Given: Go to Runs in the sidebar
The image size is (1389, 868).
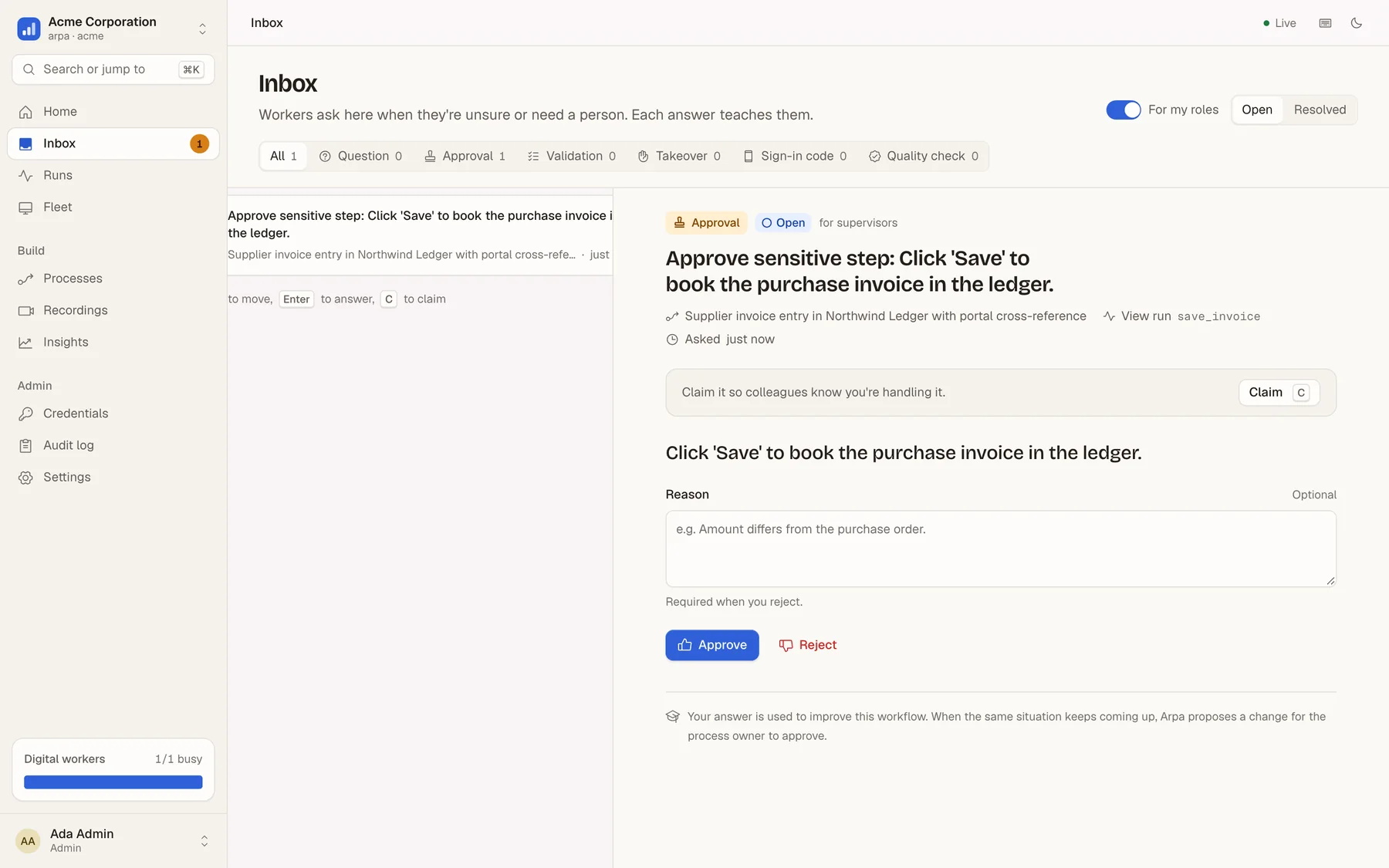Looking at the screenshot, I should tap(113, 175).
